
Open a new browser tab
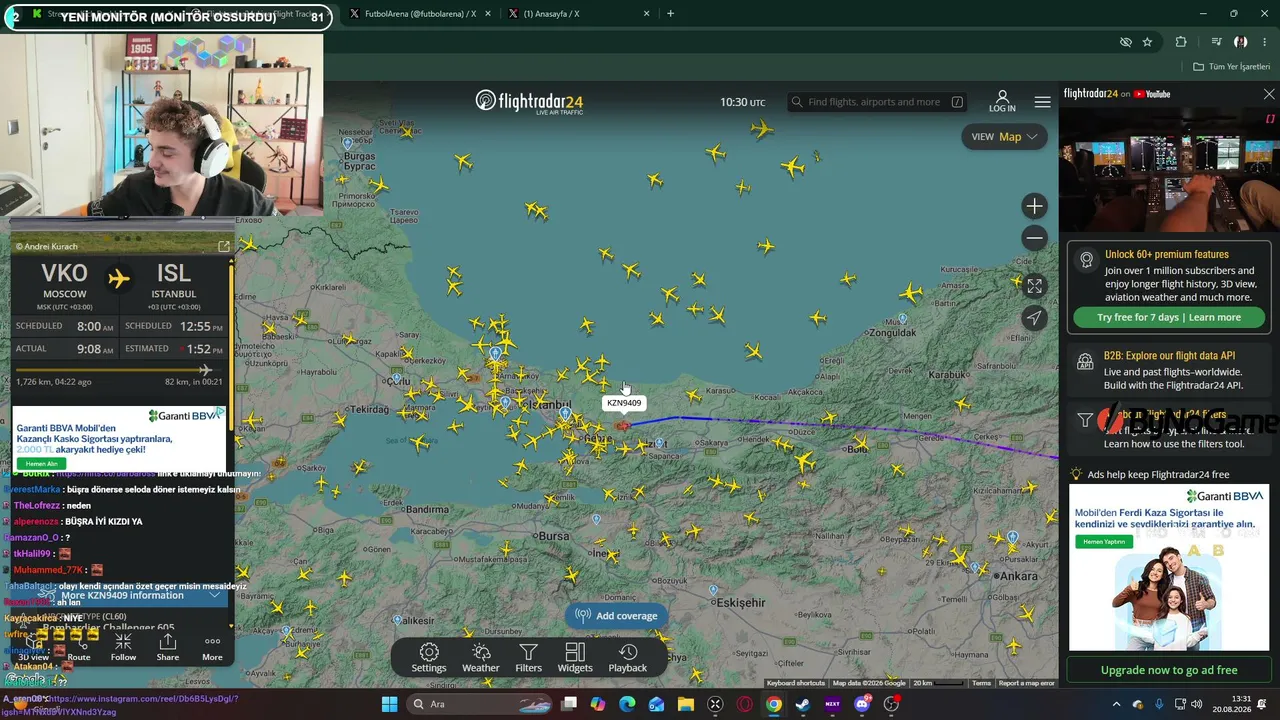pyautogui.click(x=670, y=14)
